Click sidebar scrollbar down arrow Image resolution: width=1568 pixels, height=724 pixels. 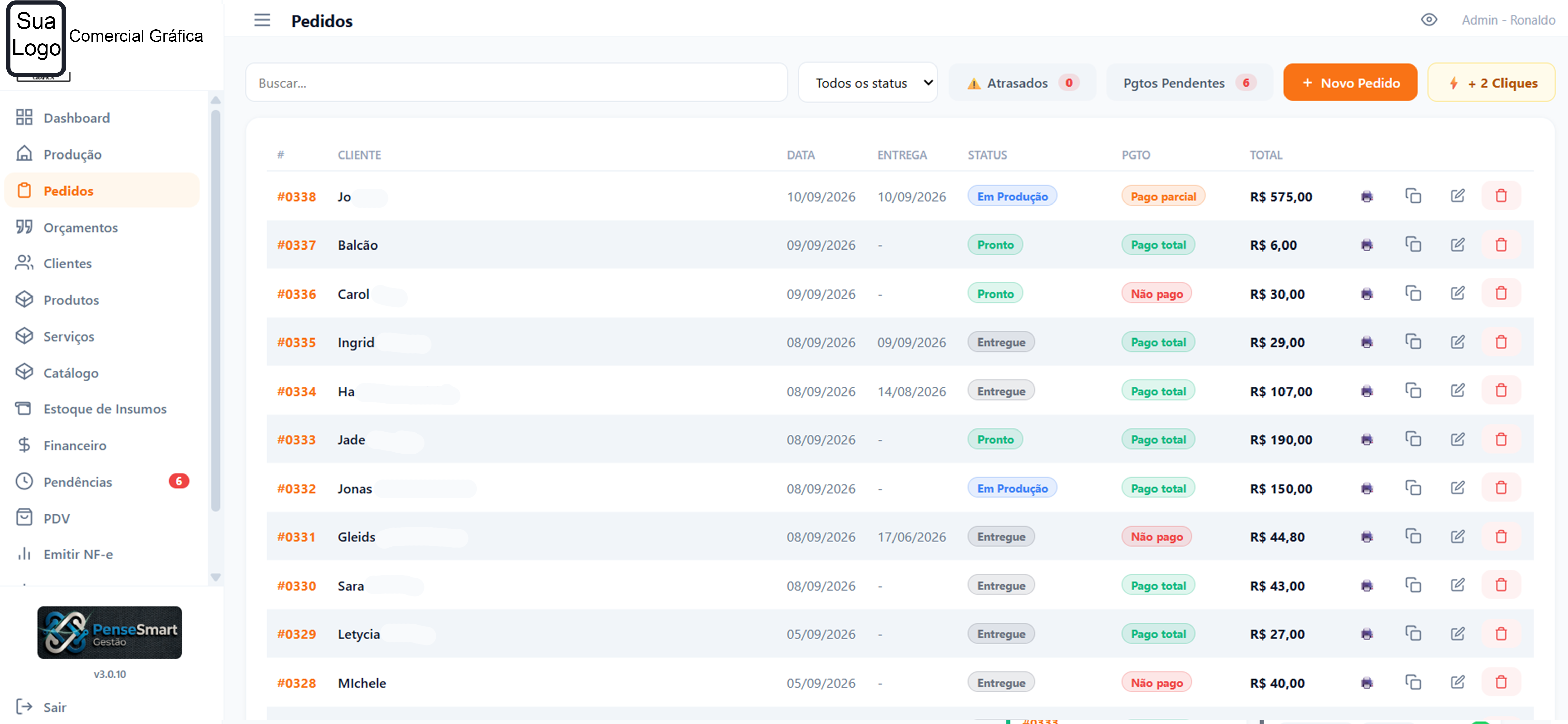215,577
